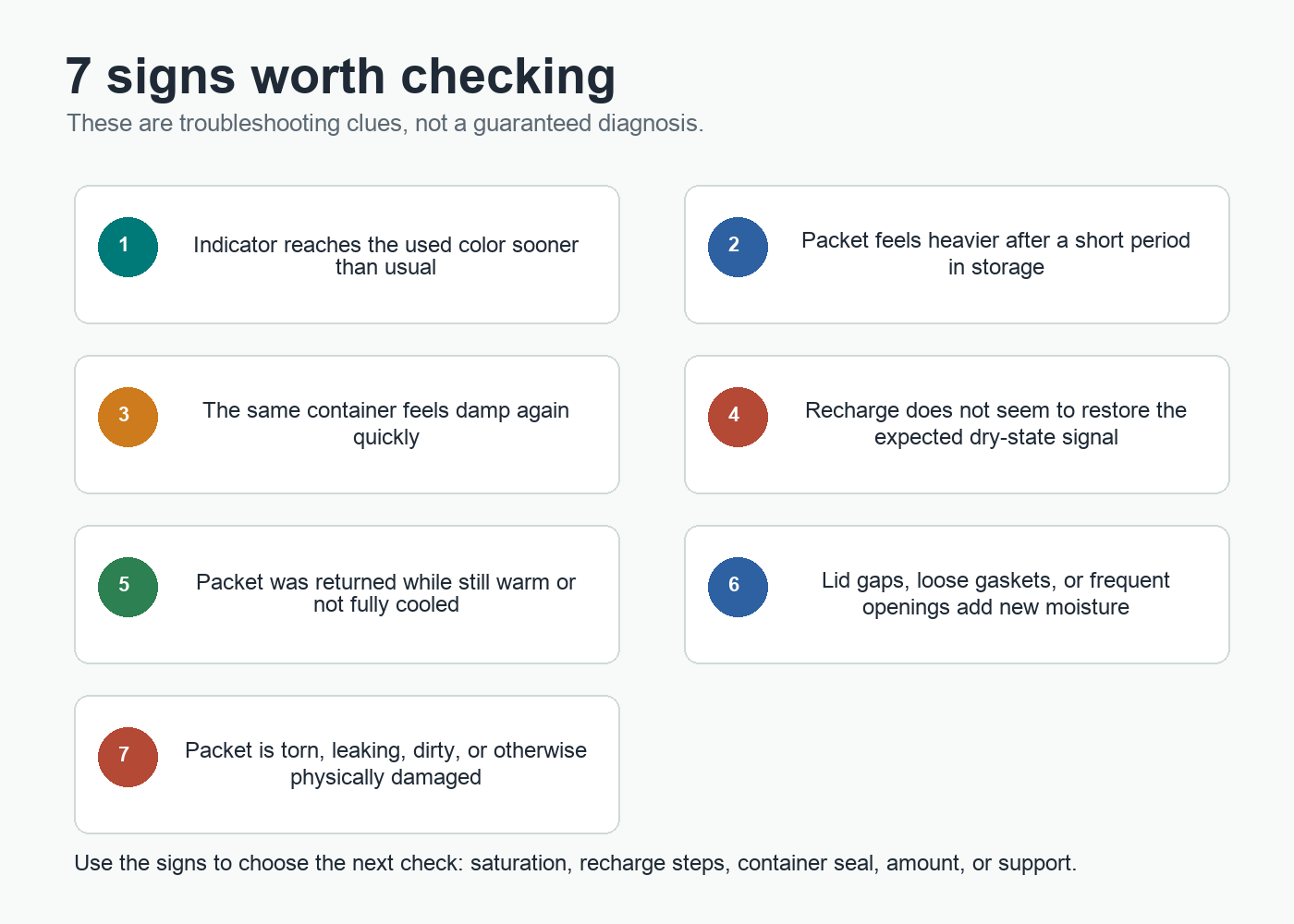The width and height of the screenshot is (1294, 924).
Task: Click the "Packet feels heavier" card text
Action: point(995,253)
